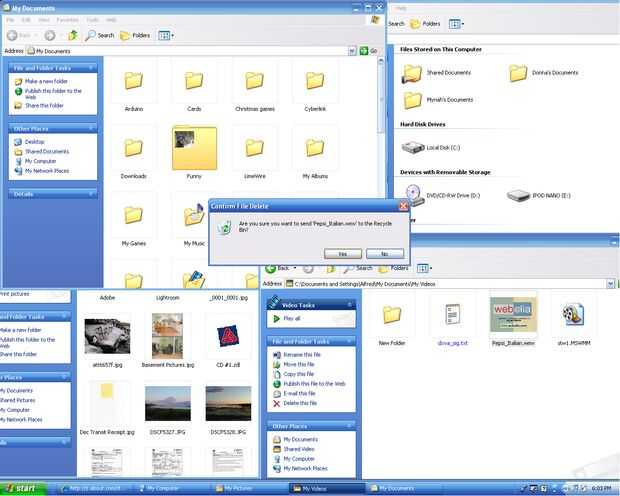The width and height of the screenshot is (620, 496).
Task: Open the View menu in My Documents window
Action: click(x=44, y=20)
